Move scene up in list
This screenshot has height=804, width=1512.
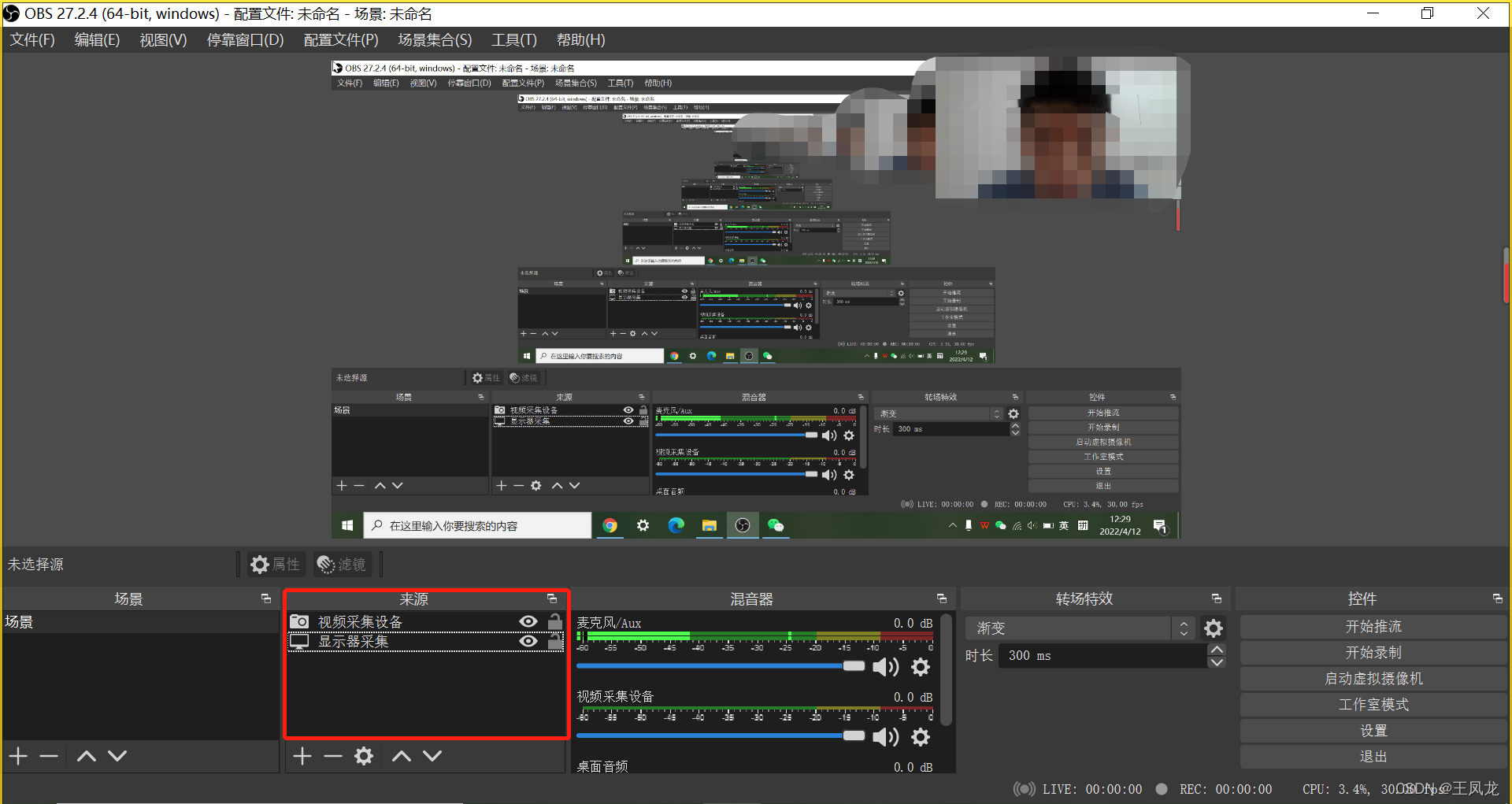(x=87, y=756)
